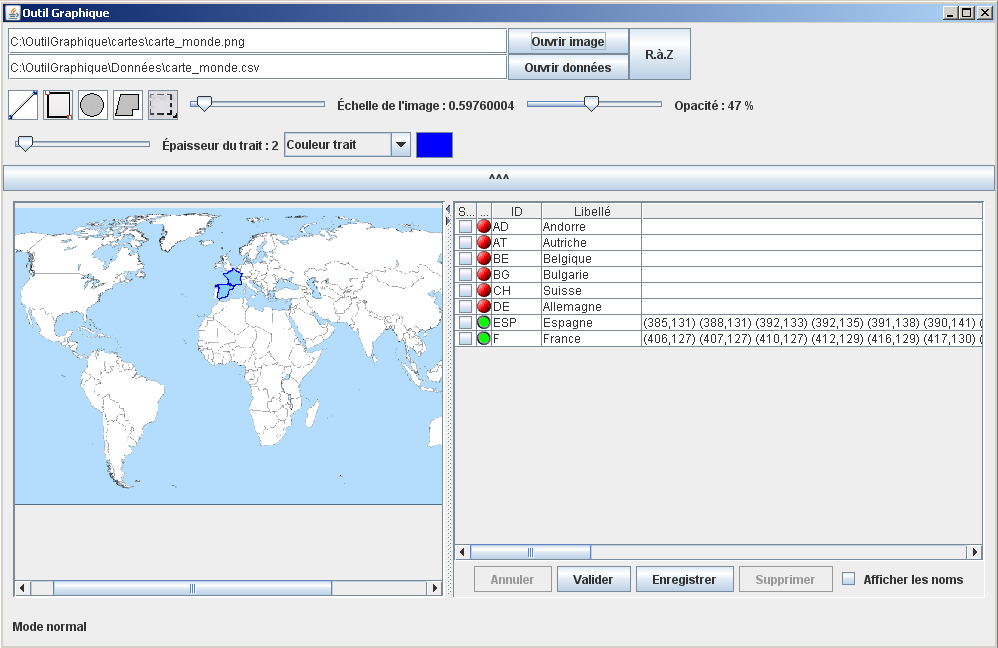The width and height of the screenshot is (998, 648).
Task: Click the split pane left collapse arrow
Action: [x=448, y=208]
